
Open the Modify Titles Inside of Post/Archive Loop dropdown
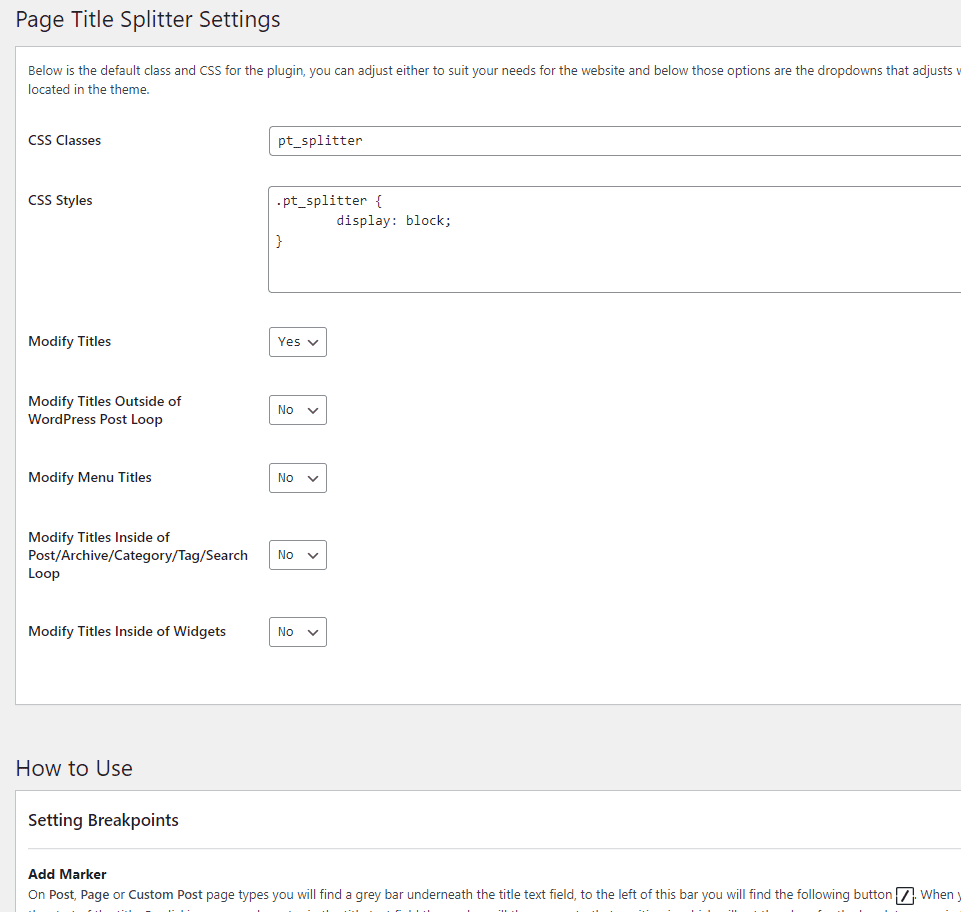click(x=297, y=554)
